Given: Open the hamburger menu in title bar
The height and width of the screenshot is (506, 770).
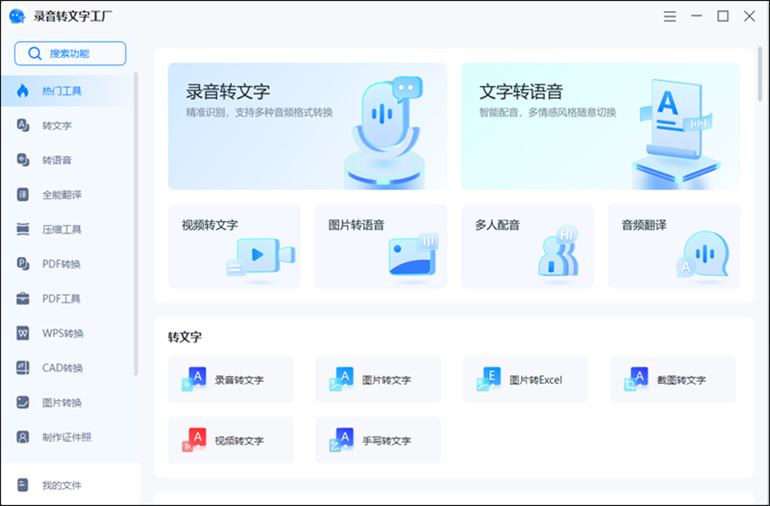Looking at the screenshot, I should tap(670, 16).
